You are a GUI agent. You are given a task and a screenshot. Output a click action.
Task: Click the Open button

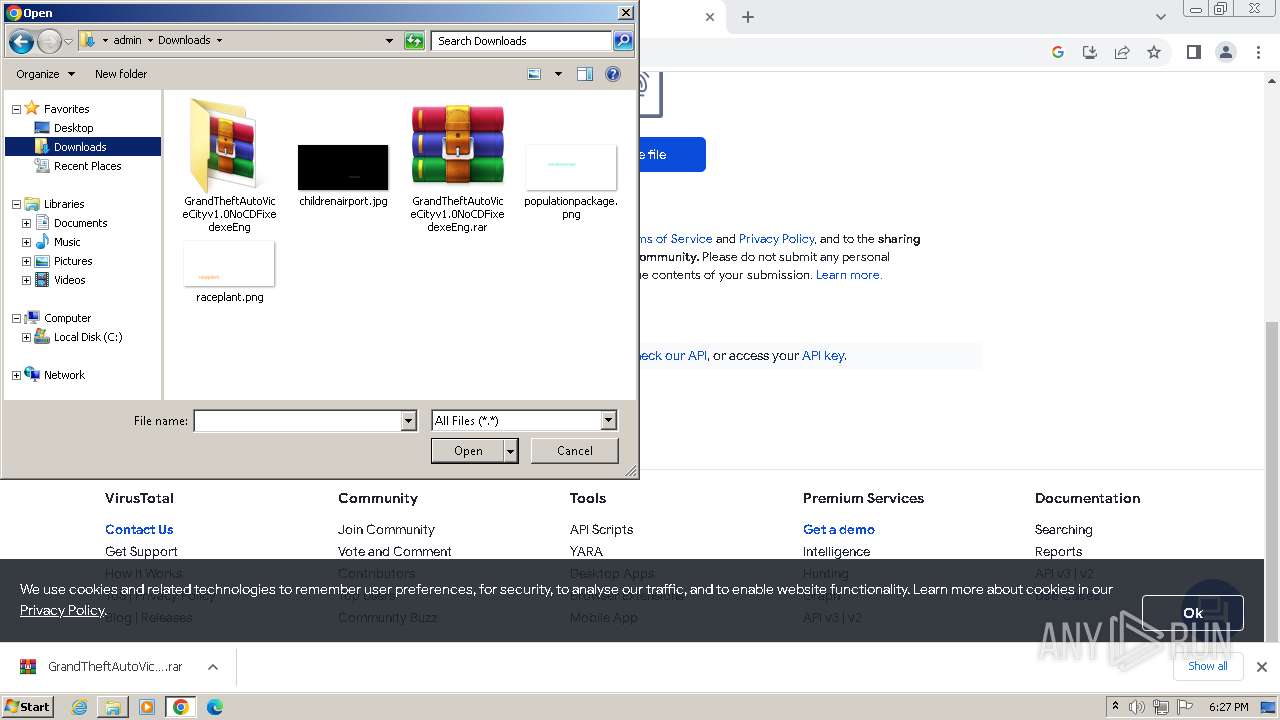coord(468,451)
